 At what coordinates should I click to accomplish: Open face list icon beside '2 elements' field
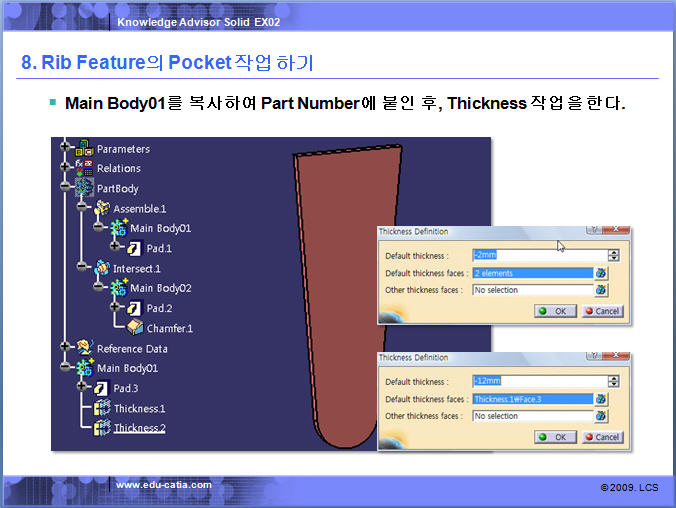[601, 273]
